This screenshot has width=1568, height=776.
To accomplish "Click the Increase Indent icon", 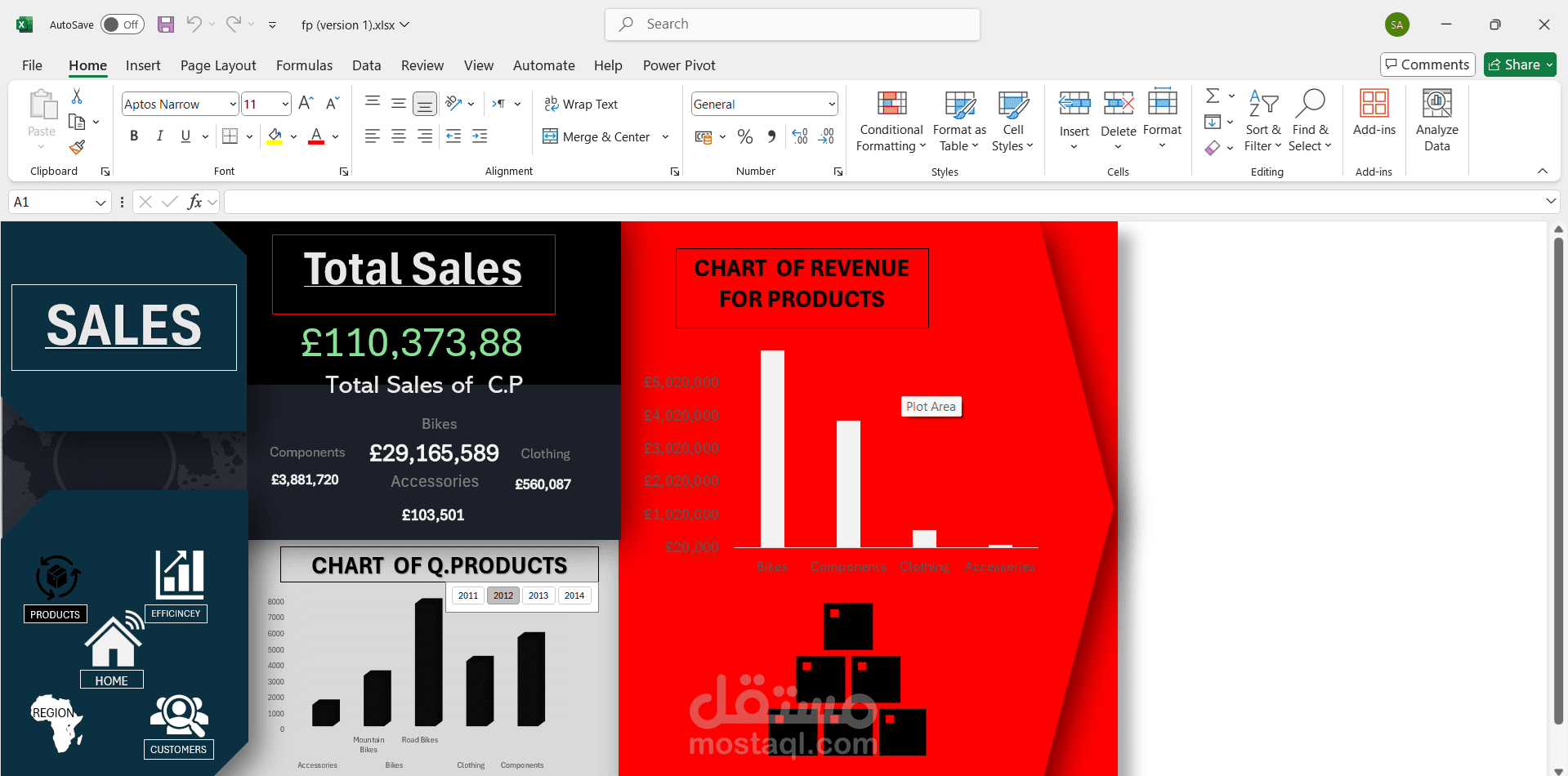I will pos(480,136).
